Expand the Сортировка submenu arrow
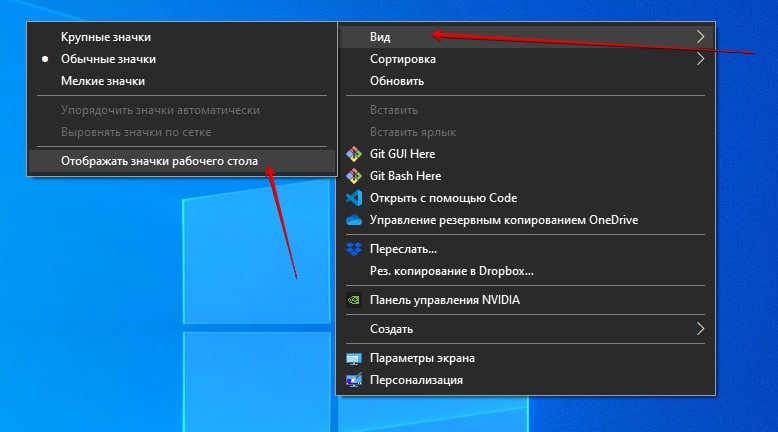This screenshot has height=432, width=778. 700,59
